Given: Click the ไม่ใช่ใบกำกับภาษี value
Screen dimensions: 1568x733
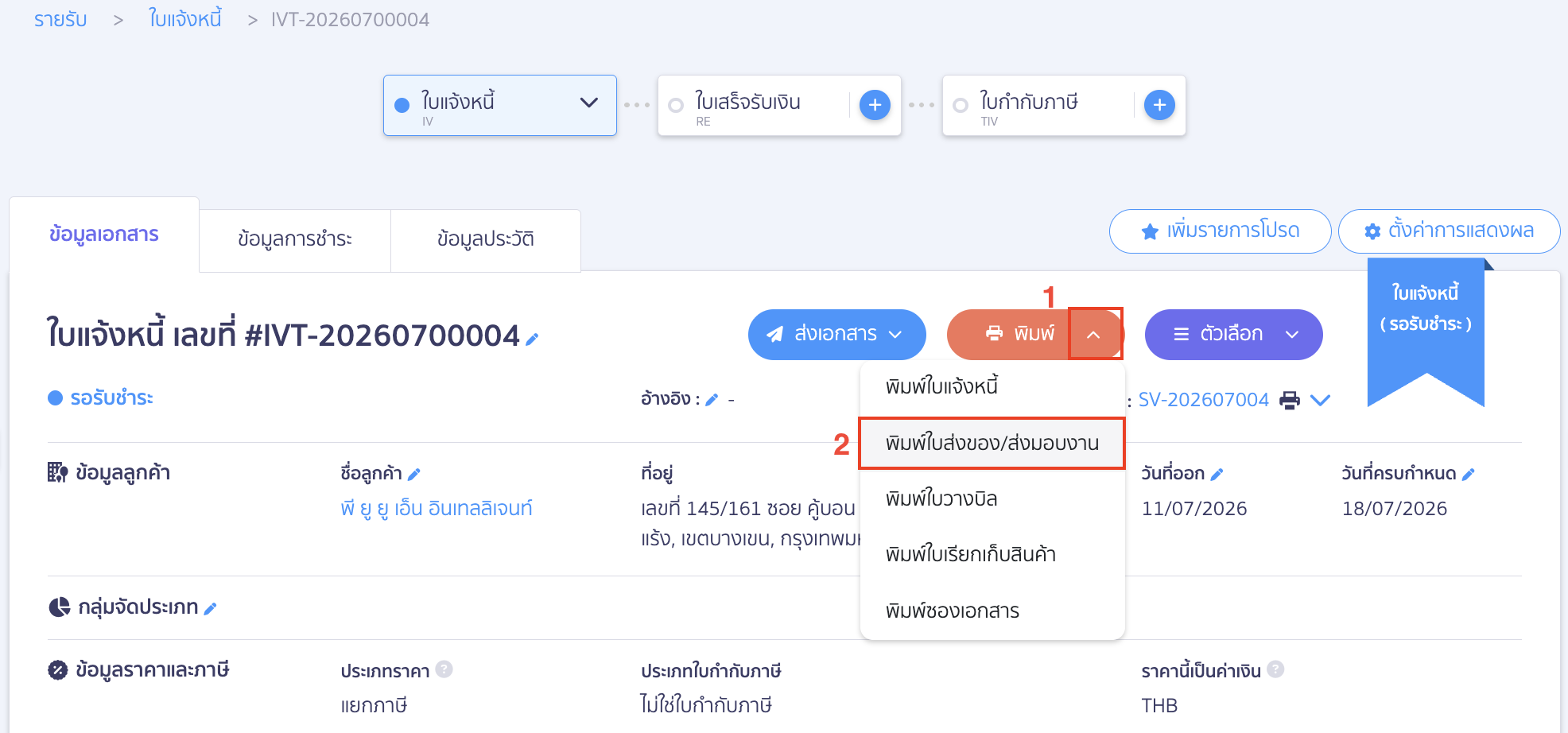Looking at the screenshot, I should 706,706.
